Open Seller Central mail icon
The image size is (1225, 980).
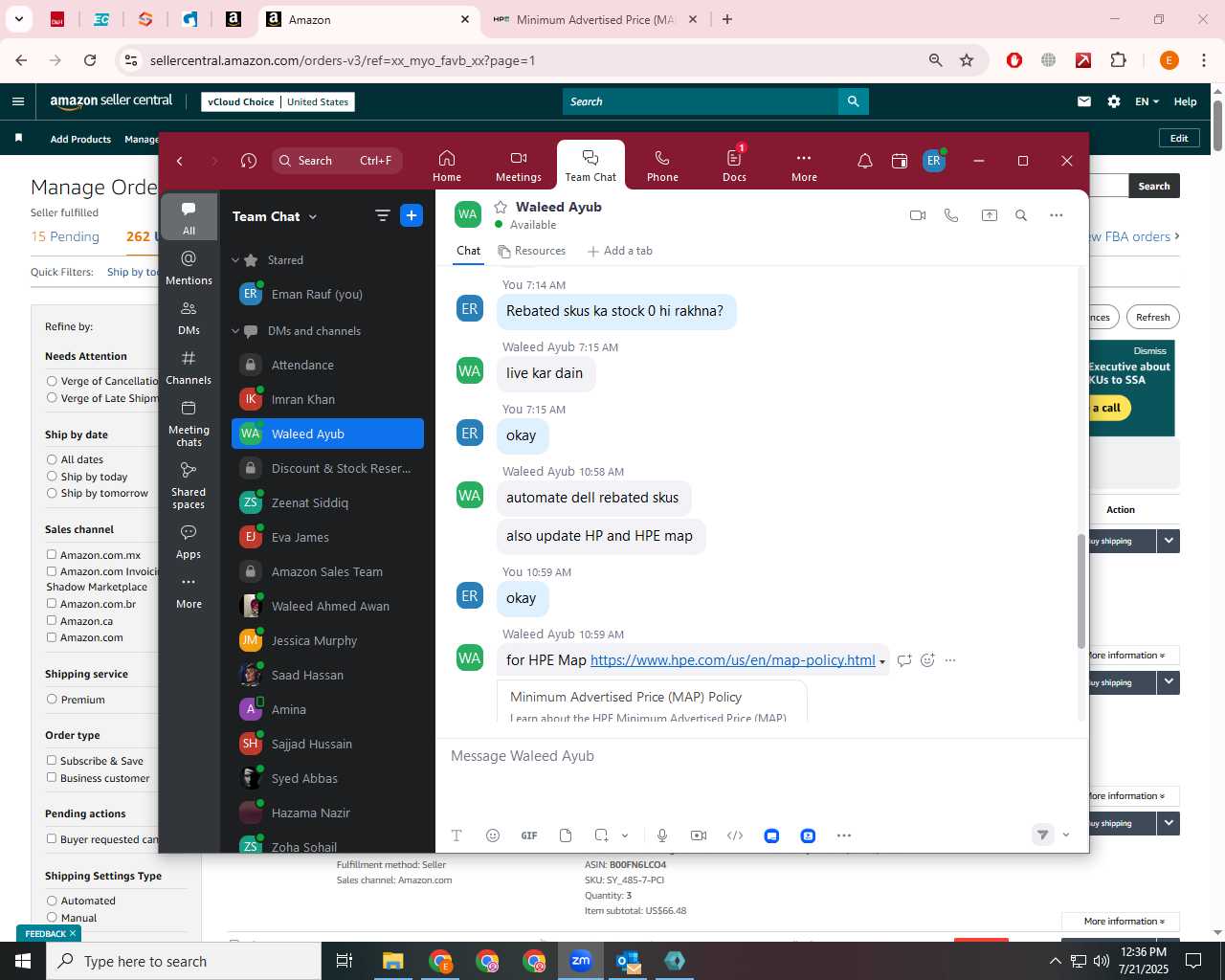click(x=1084, y=101)
